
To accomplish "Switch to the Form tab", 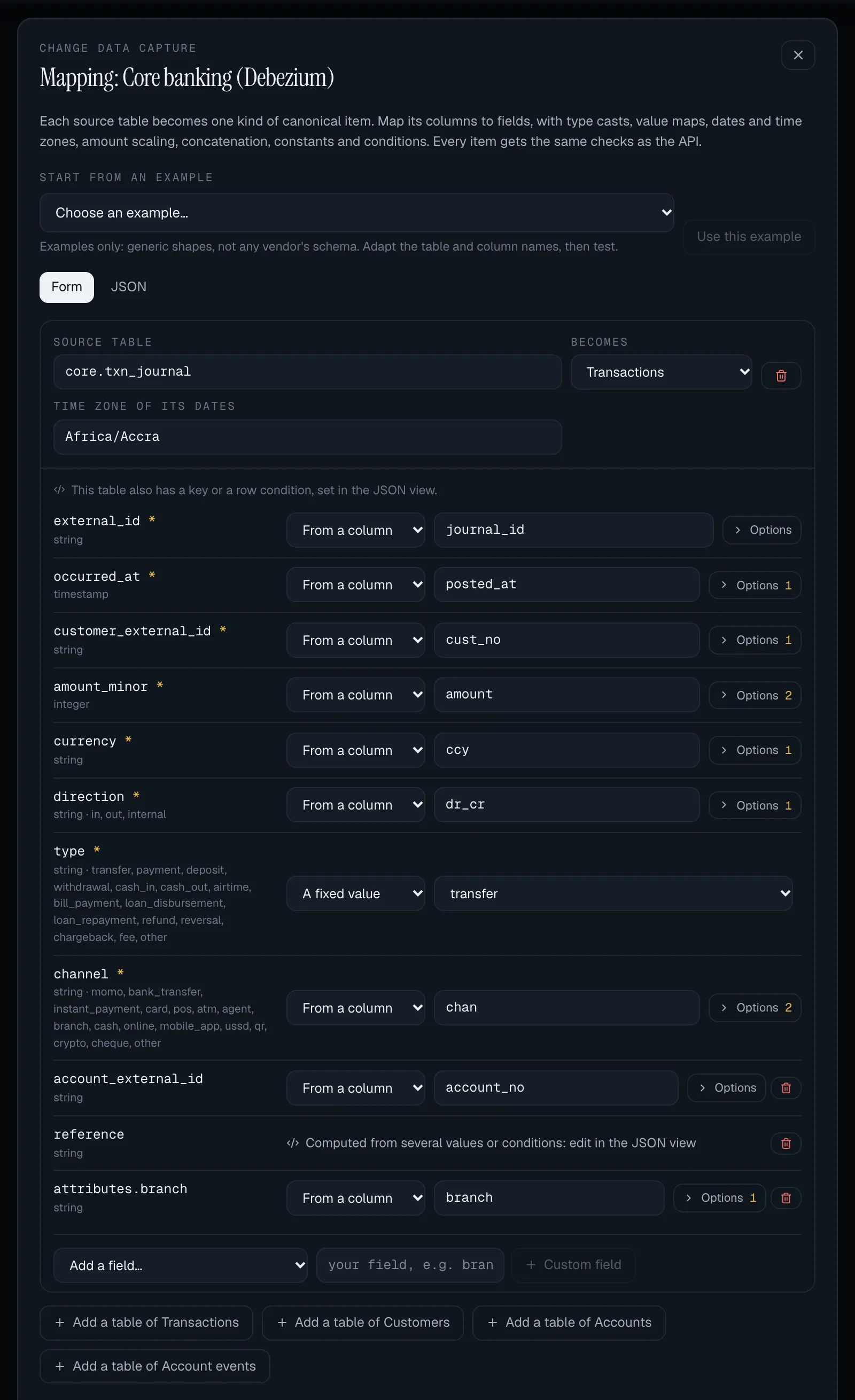I will click(66, 287).
